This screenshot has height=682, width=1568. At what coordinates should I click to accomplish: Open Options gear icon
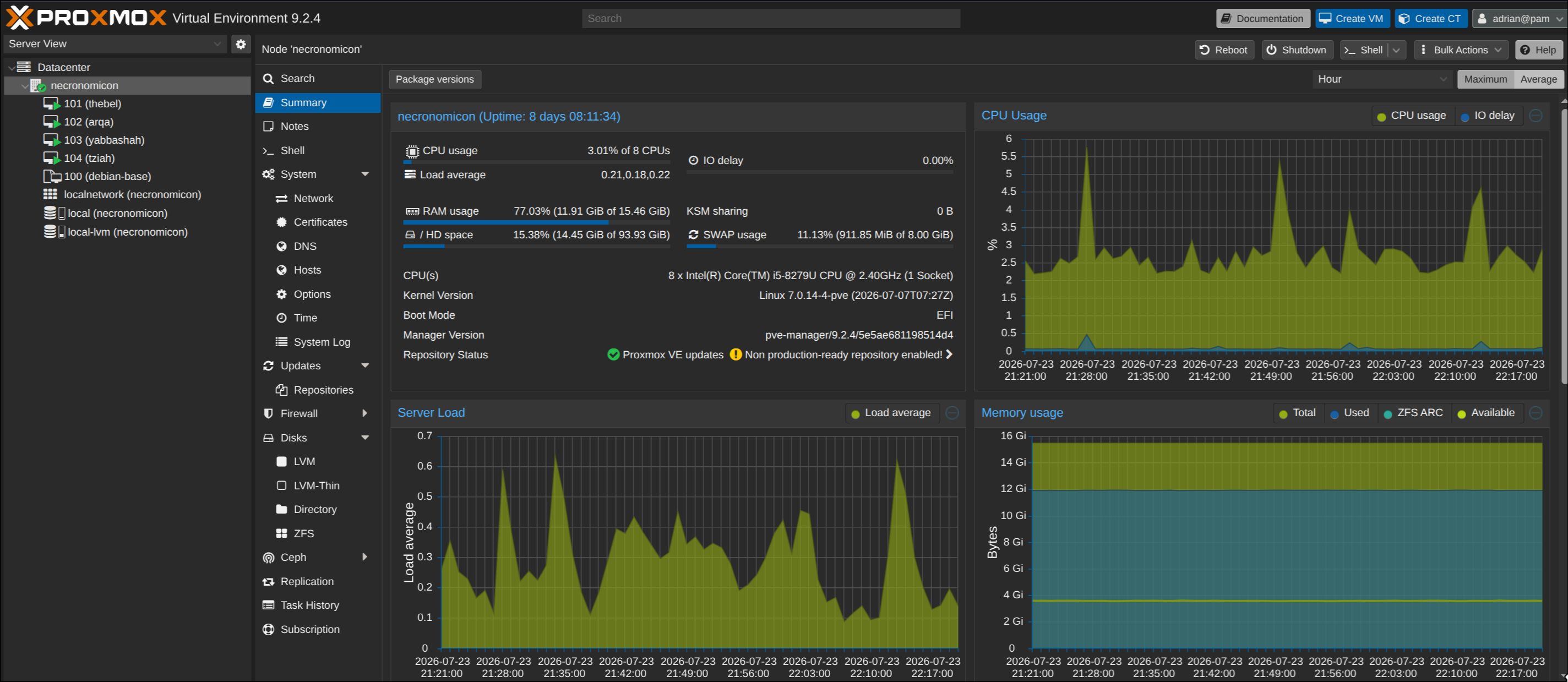tap(281, 294)
